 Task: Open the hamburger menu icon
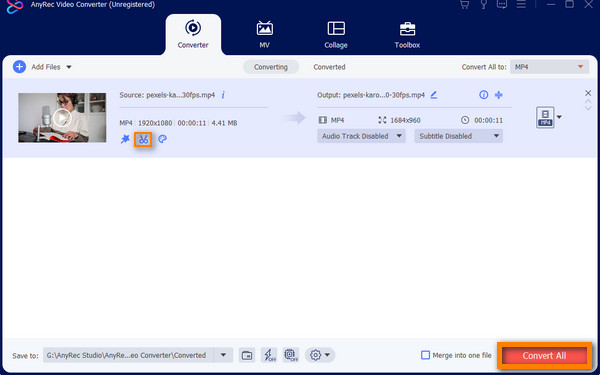pos(521,5)
